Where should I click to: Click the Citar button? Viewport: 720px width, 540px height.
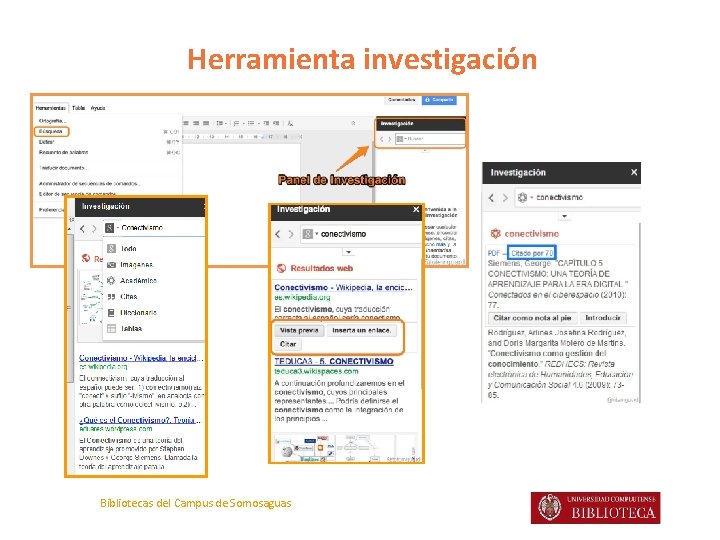[288, 344]
